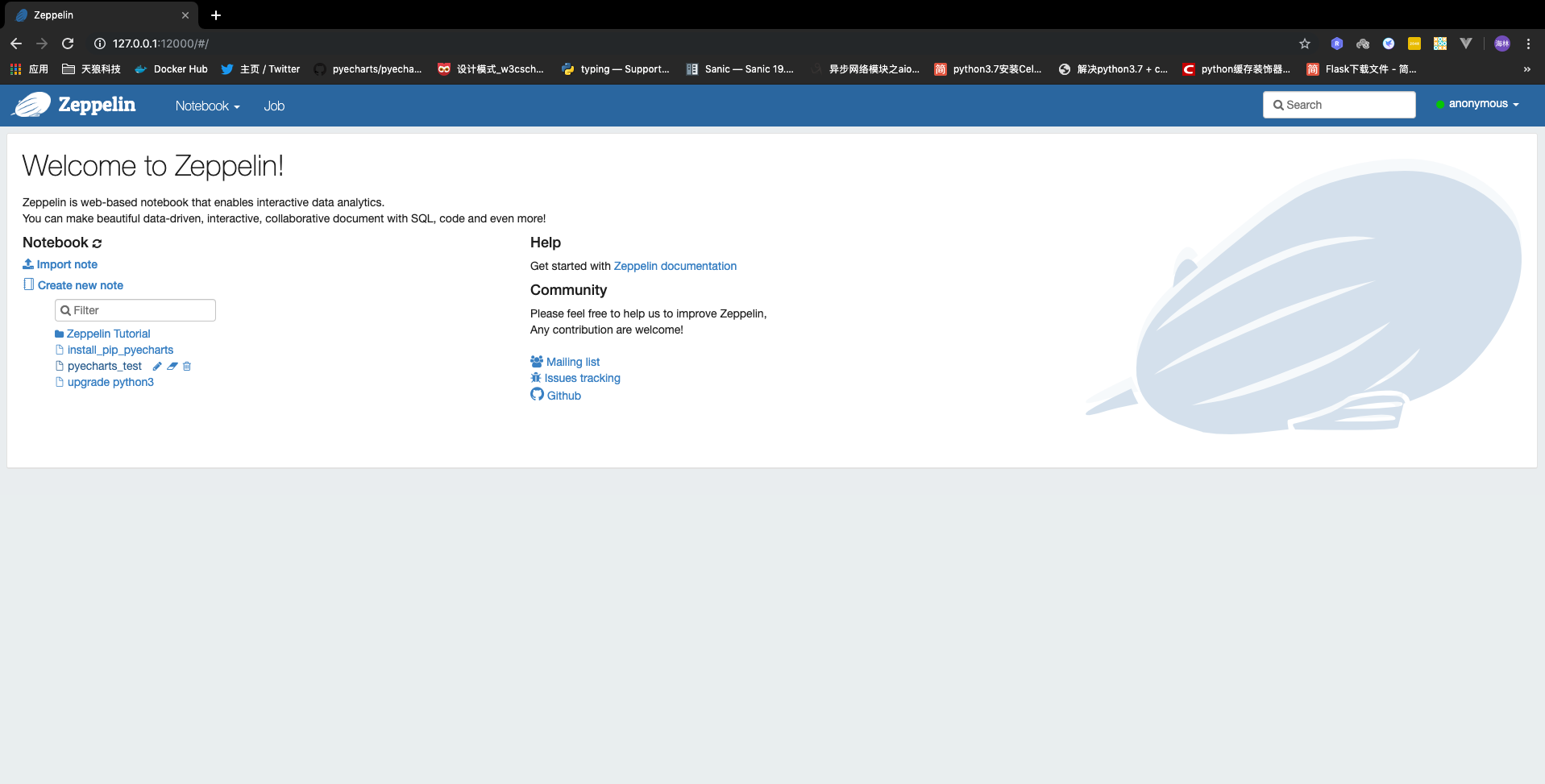Close the Zeppelin browser tab
The image size is (1545, 784).
tap(185, 15)
